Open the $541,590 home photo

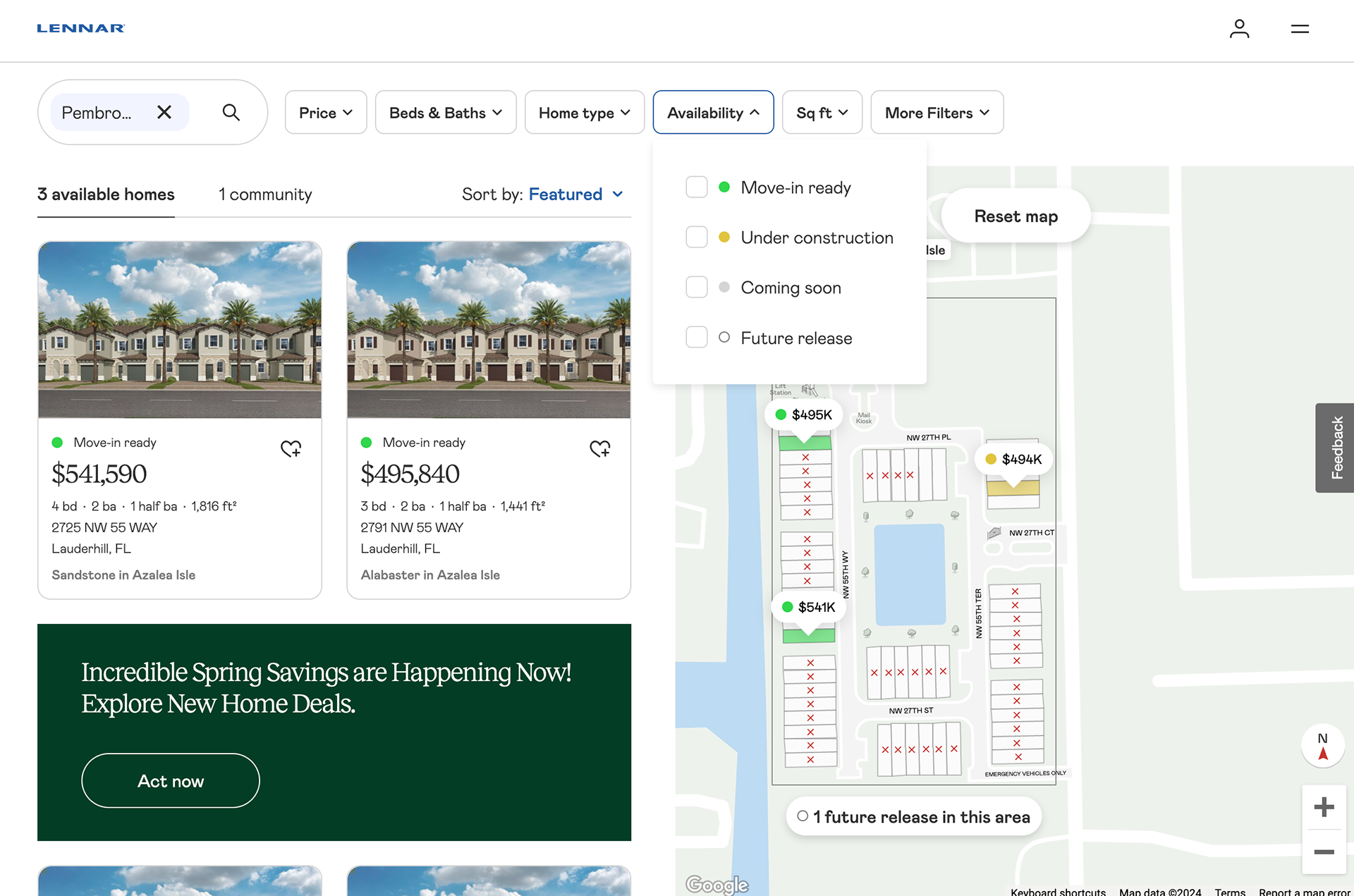(180, 330)
